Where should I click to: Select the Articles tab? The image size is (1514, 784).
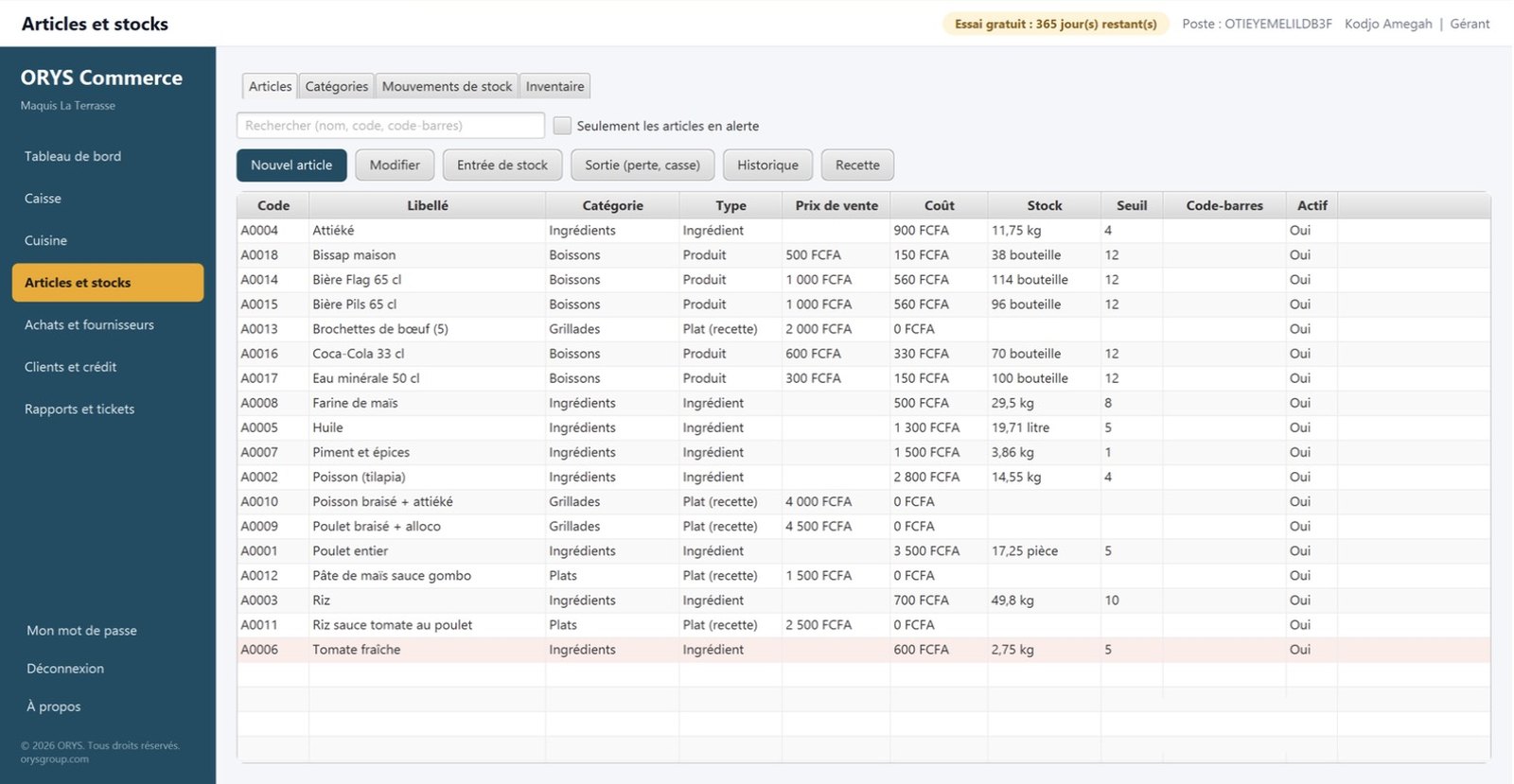pyautogui.click(x=270, y=86)
